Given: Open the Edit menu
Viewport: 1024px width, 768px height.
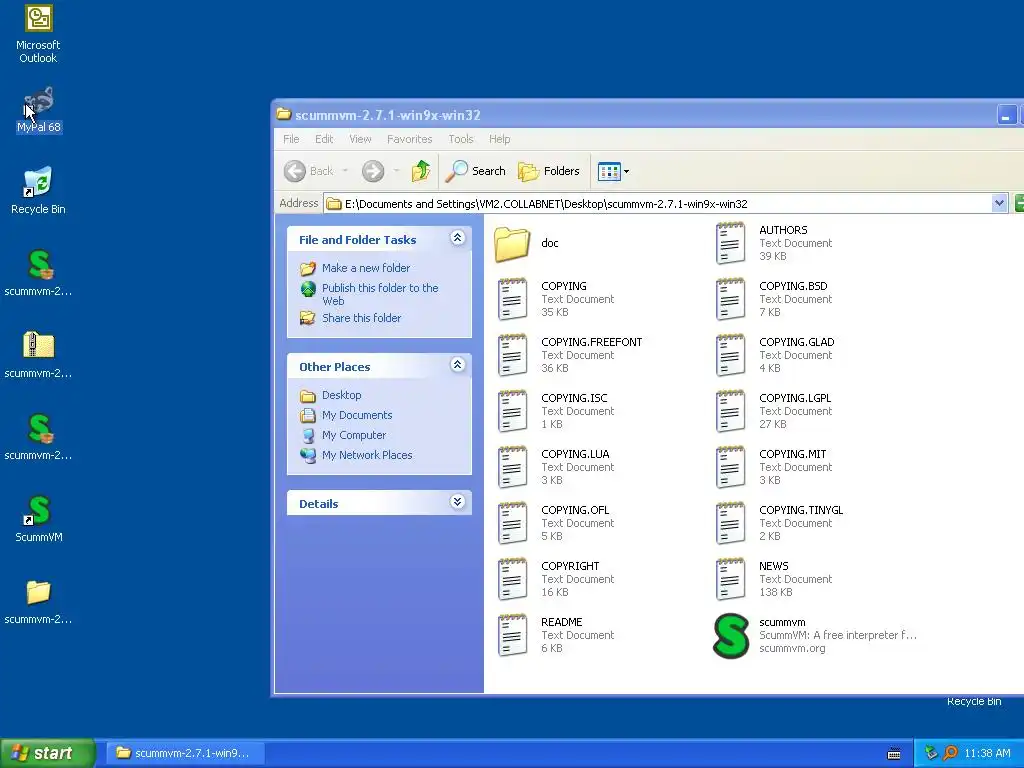Looking at the screenshot, I should [324, 139].
